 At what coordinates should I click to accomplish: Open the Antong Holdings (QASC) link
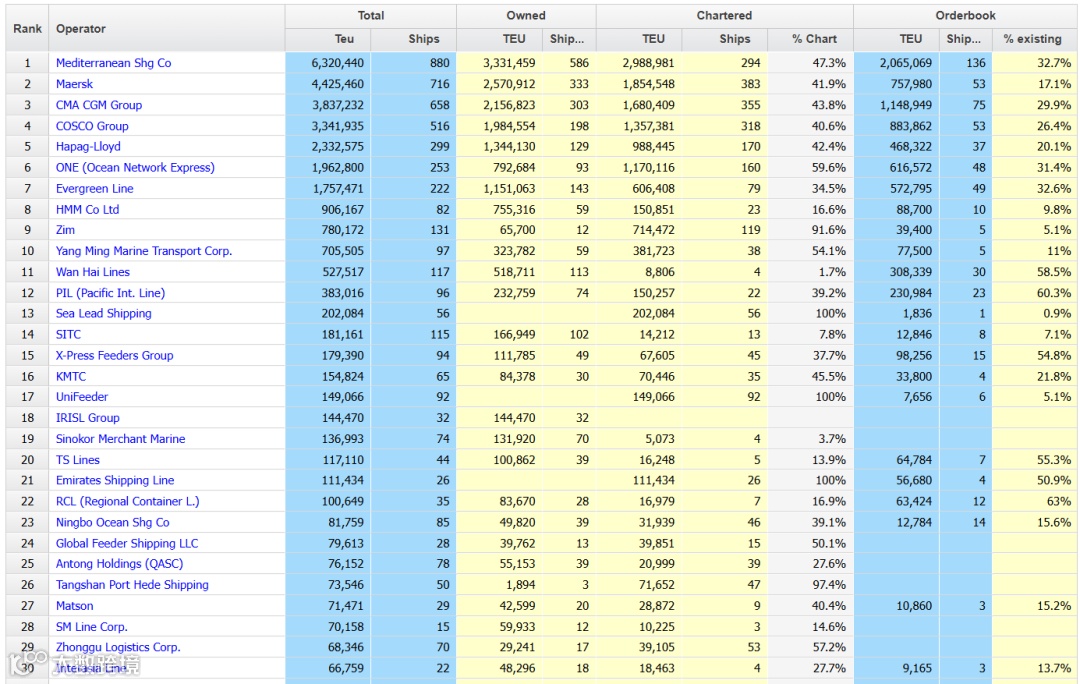point(119,564)
